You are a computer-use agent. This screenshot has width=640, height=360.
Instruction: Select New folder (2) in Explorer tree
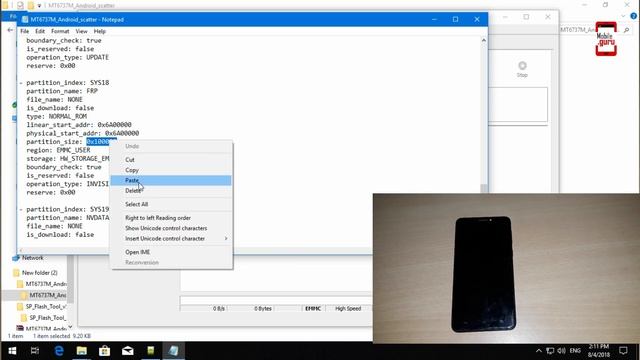coord(40,273)
